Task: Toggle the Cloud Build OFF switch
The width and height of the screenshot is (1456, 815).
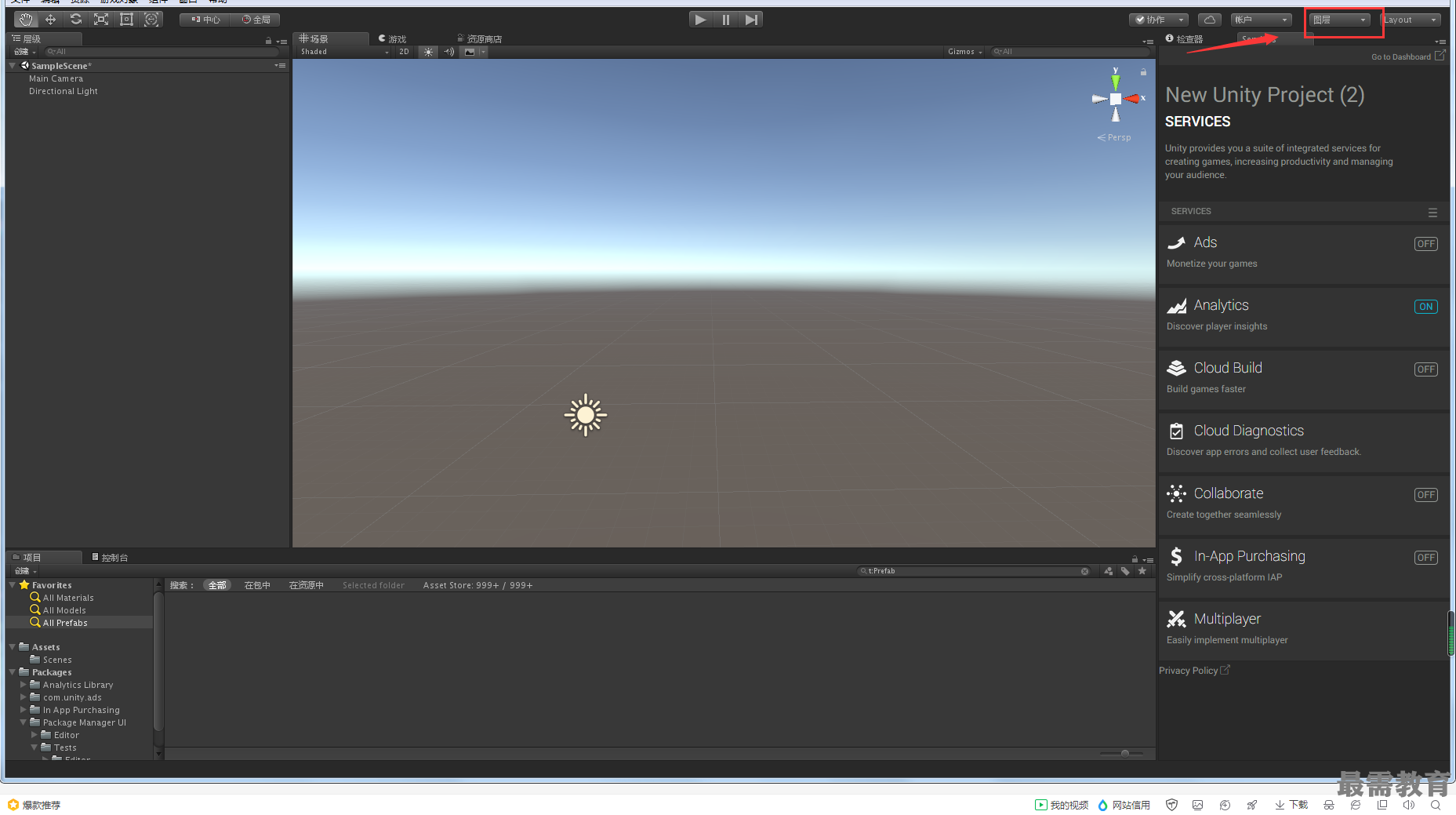Action: pyautogui.click(x=1426, y=369)
